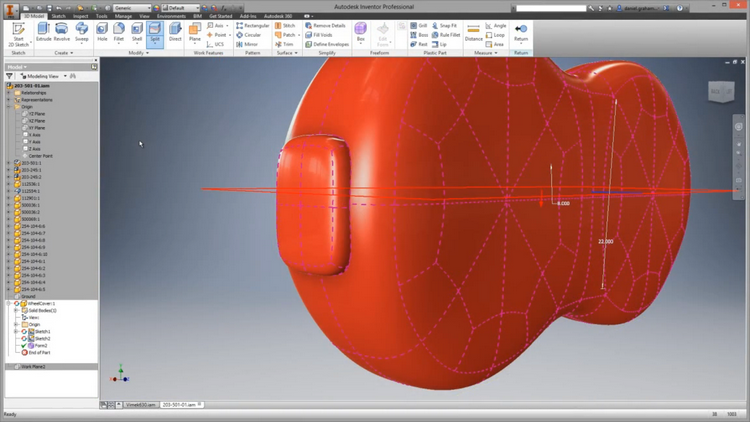Image resolution: width=750 pixels, height=422 pixels.
Task: Open the Generic material dropdown
Action: pos(131,8)
